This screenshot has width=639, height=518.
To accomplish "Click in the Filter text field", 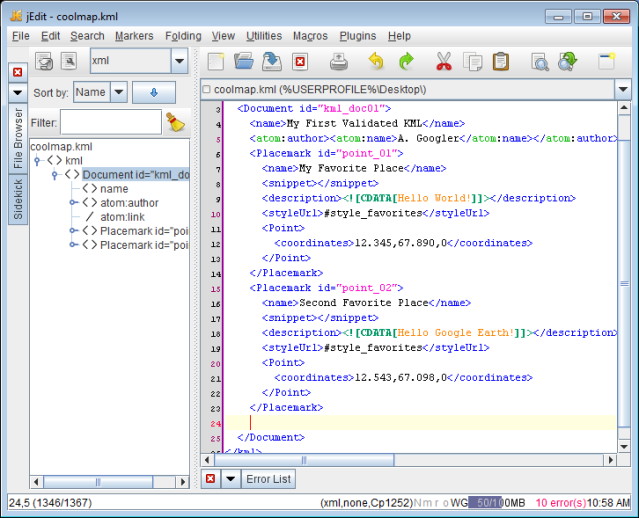I will pos(111,122).
